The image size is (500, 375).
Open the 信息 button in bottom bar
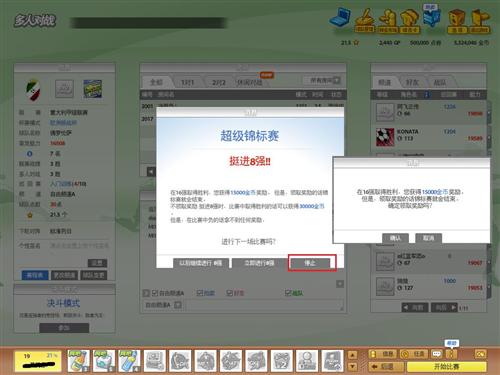point(383,354)
